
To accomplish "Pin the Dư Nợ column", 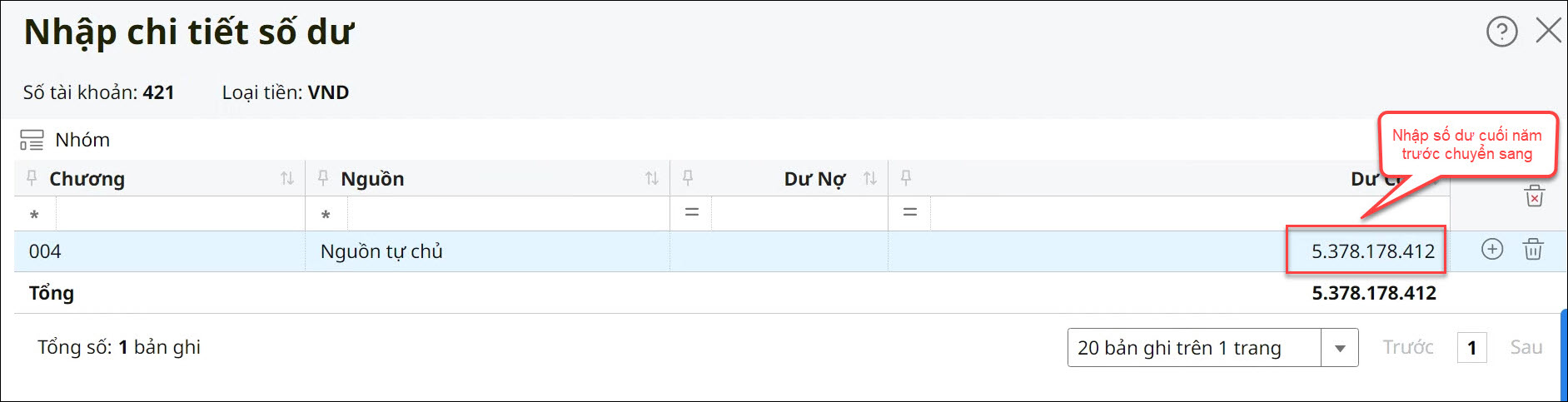I will pyautogui.click(x=688, y=178).
